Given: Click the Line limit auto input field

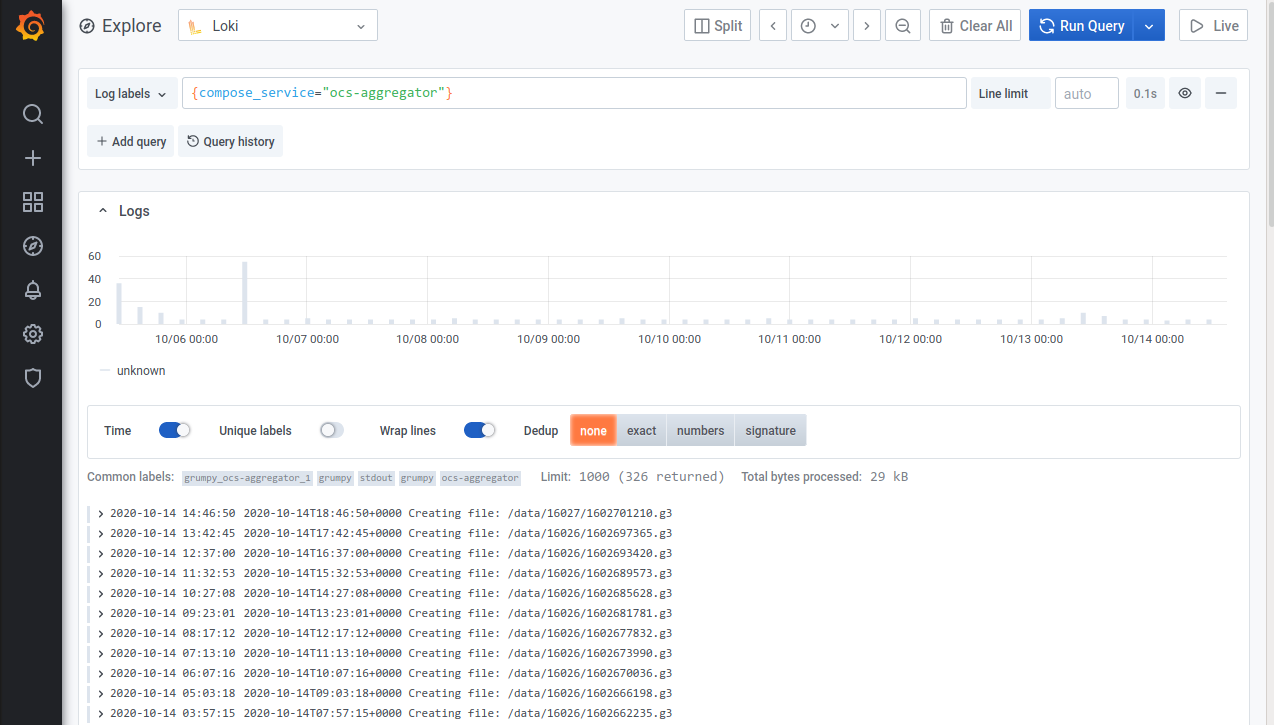Looking at the screenshot, I should 1086,94.
